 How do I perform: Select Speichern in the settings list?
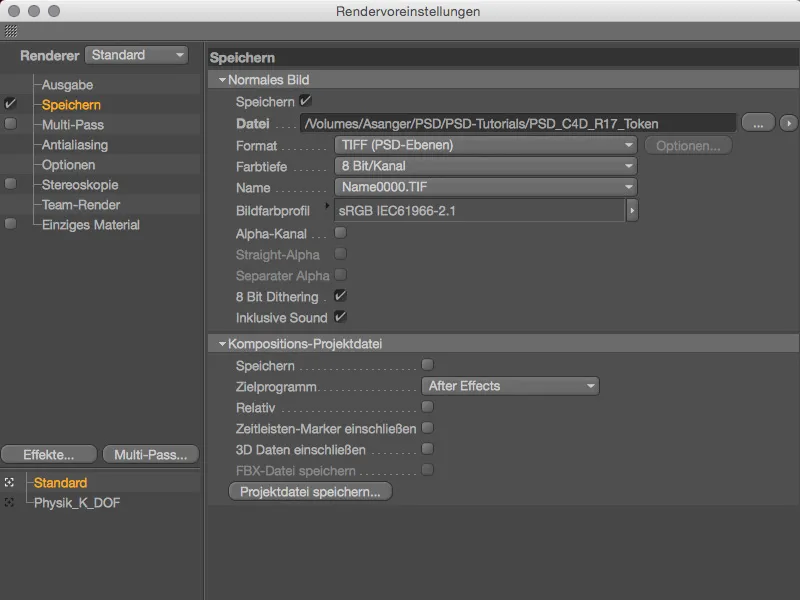pos(71,105)
